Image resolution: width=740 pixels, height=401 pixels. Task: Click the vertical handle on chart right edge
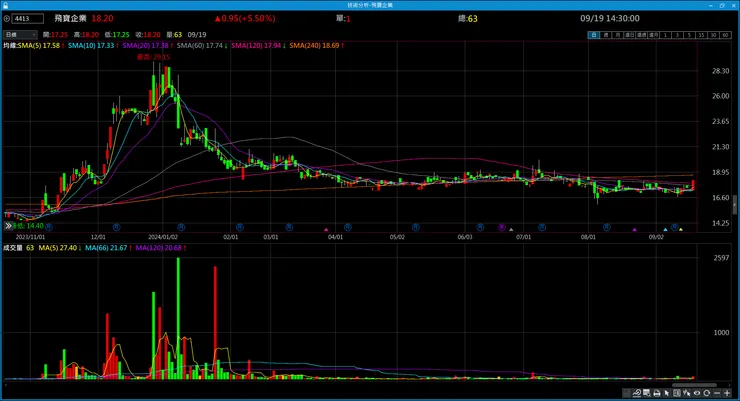pos(734,204)
